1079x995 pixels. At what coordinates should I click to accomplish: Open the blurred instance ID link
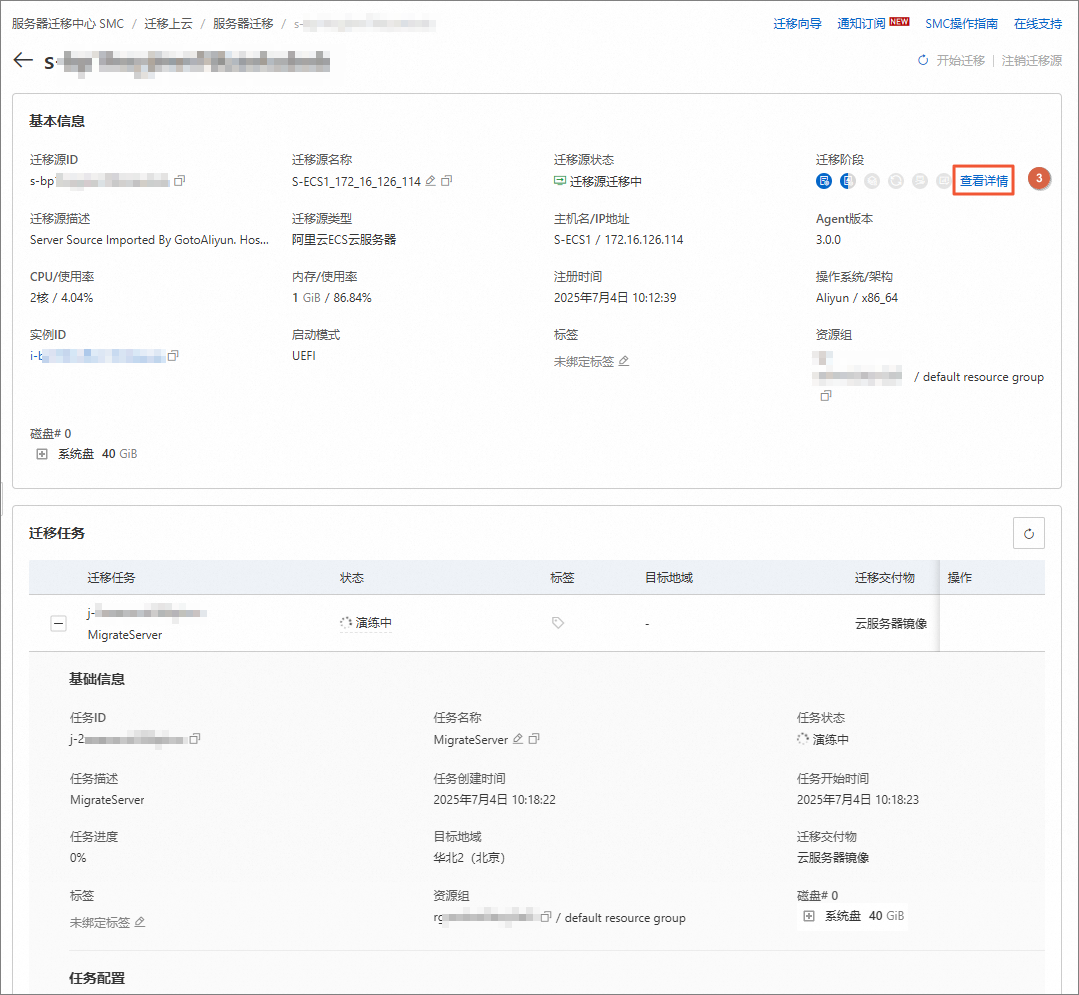[x=98, y=356]
